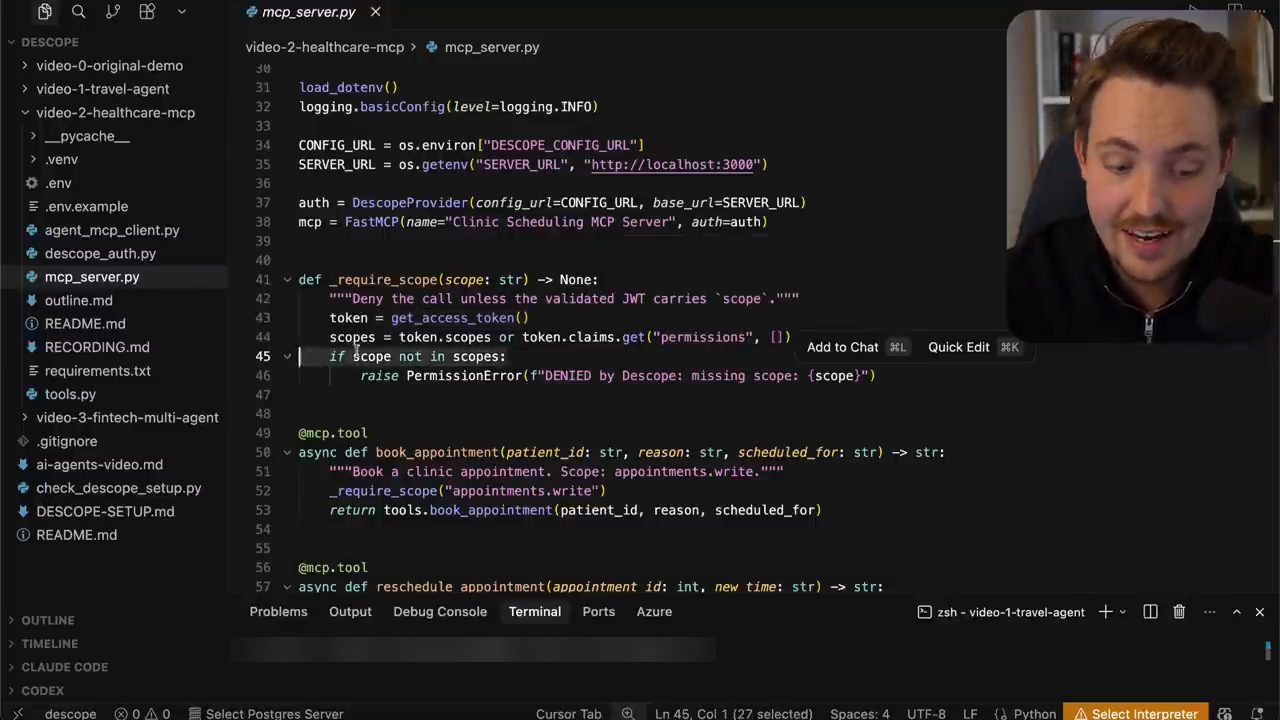Click the zoom icon in status bar

[x=627, y=713]
